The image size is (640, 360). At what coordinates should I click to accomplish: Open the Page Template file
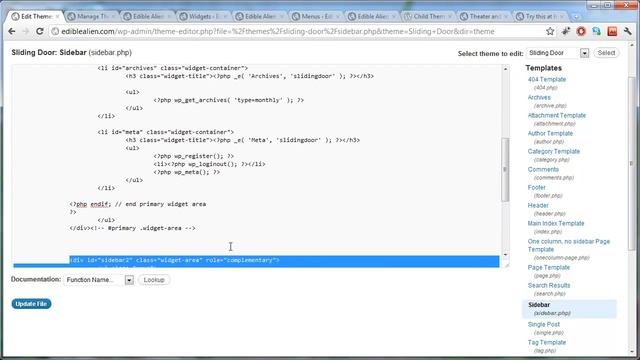click(548, 267)
